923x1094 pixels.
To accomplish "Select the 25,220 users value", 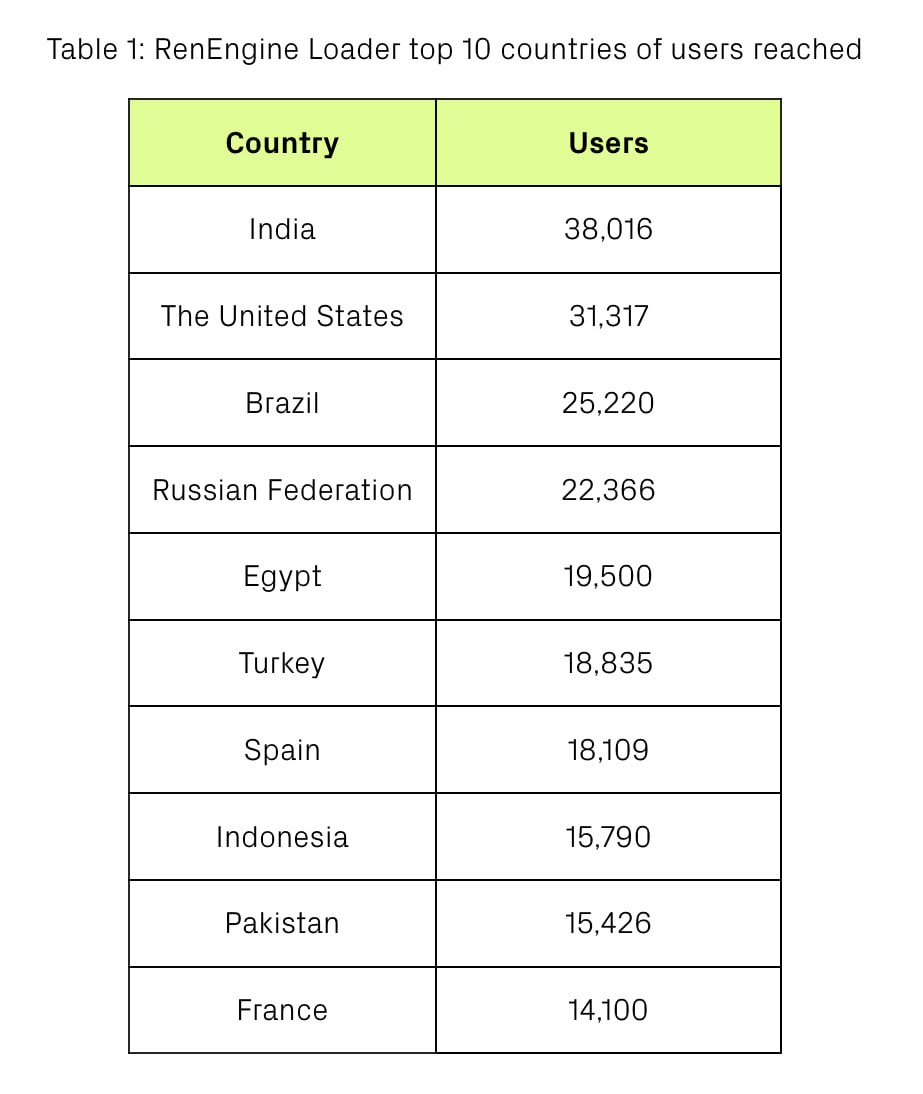I will pyautogui.click(x=608, y=403).
